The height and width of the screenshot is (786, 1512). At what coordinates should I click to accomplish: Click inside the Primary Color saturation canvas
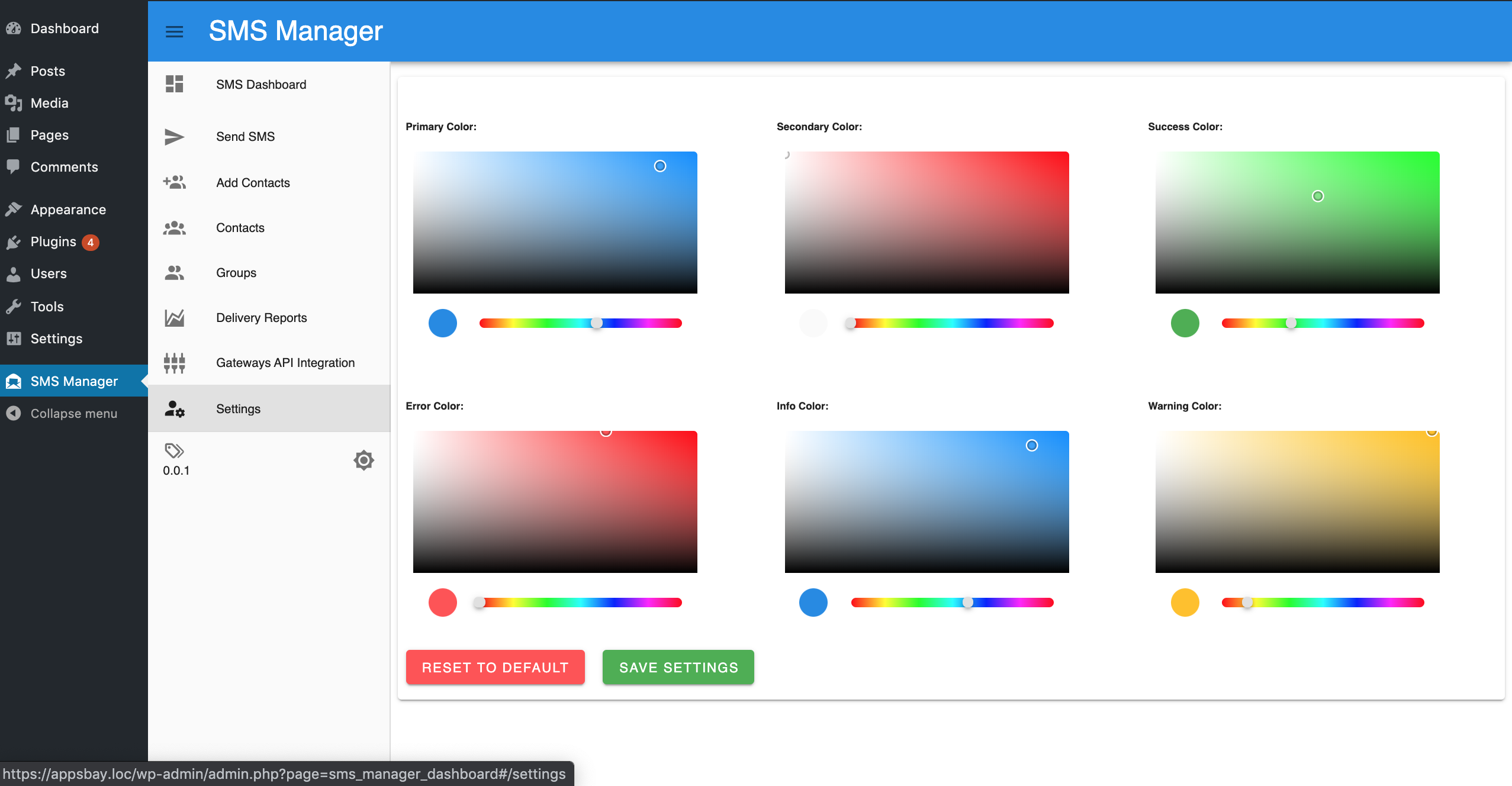(555, 223)
